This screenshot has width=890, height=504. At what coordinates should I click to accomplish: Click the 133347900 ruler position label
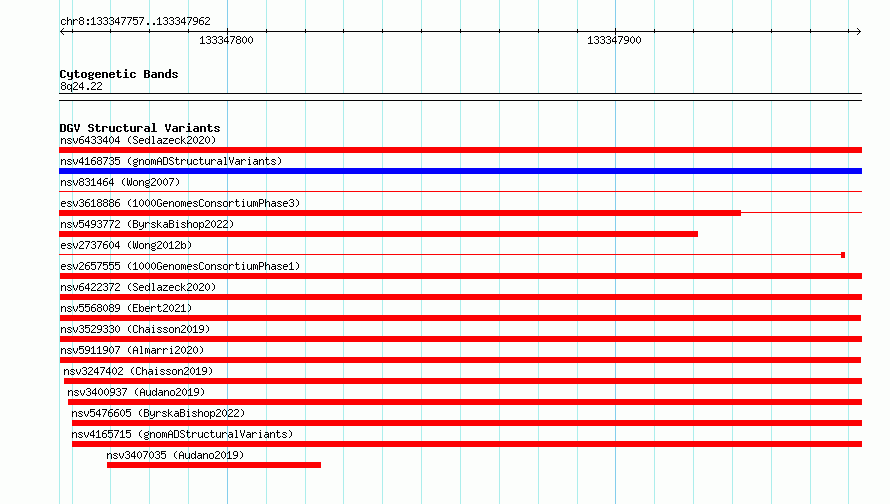click(614, 40)
